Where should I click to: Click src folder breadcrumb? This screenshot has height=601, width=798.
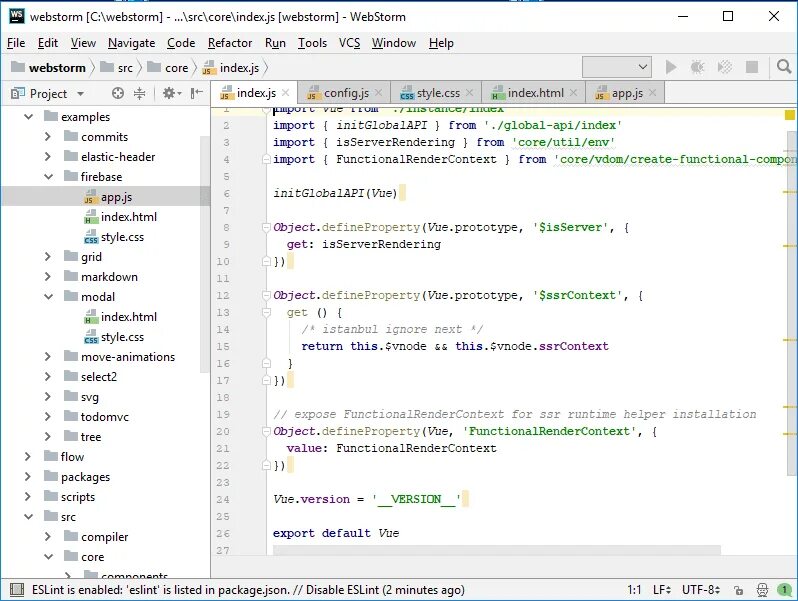click(117, 68)
